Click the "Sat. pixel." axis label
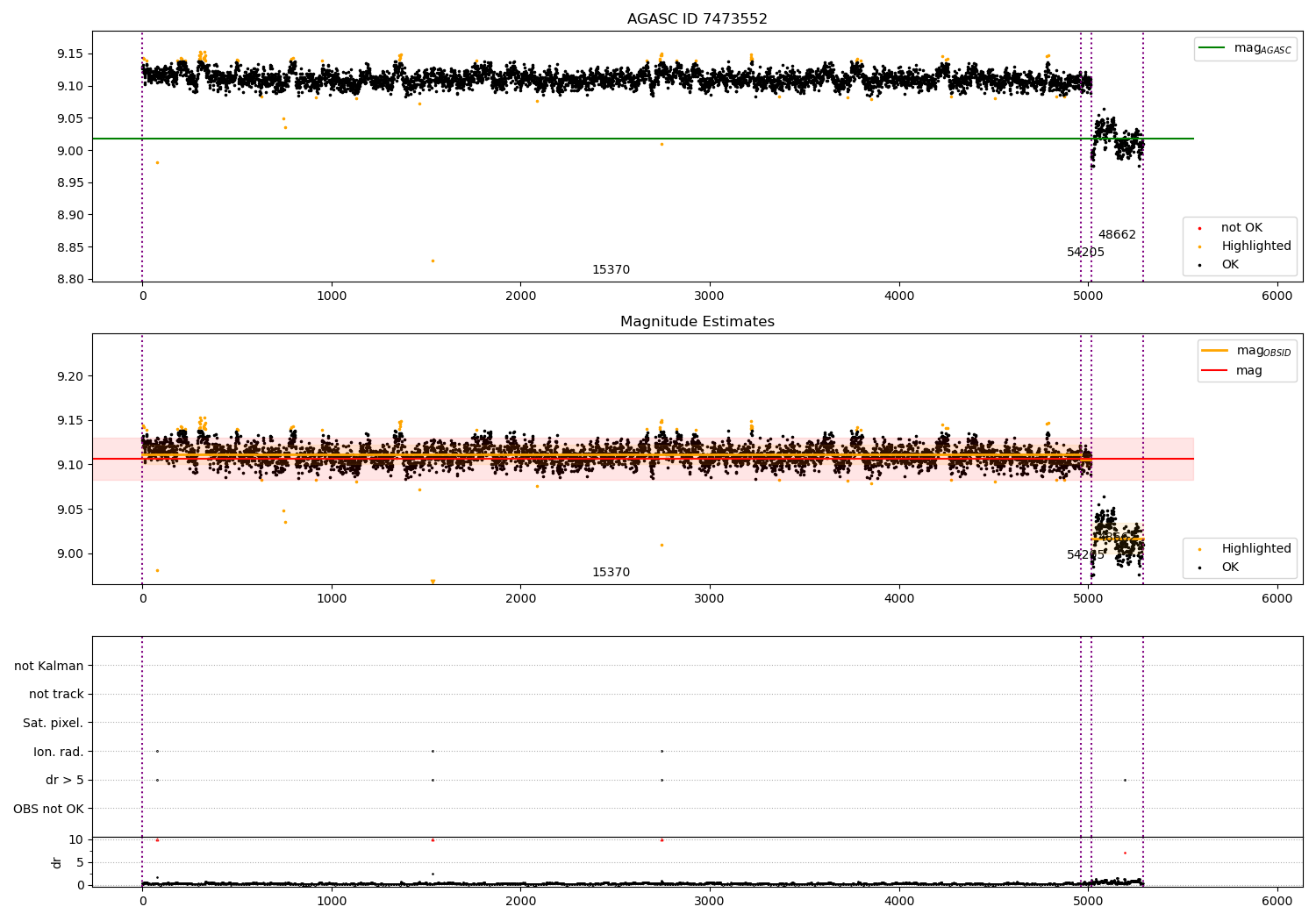The height and width of the screenshot is (921, 1316). pyautogui.click(x=54, y=724)
